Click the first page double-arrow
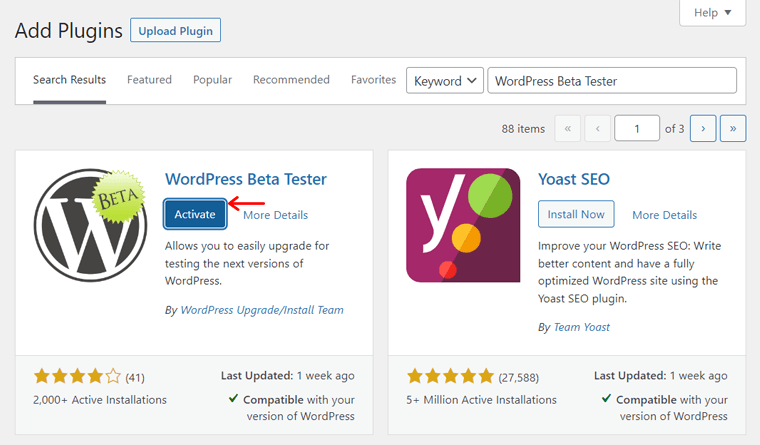 [x=568, y=128]
